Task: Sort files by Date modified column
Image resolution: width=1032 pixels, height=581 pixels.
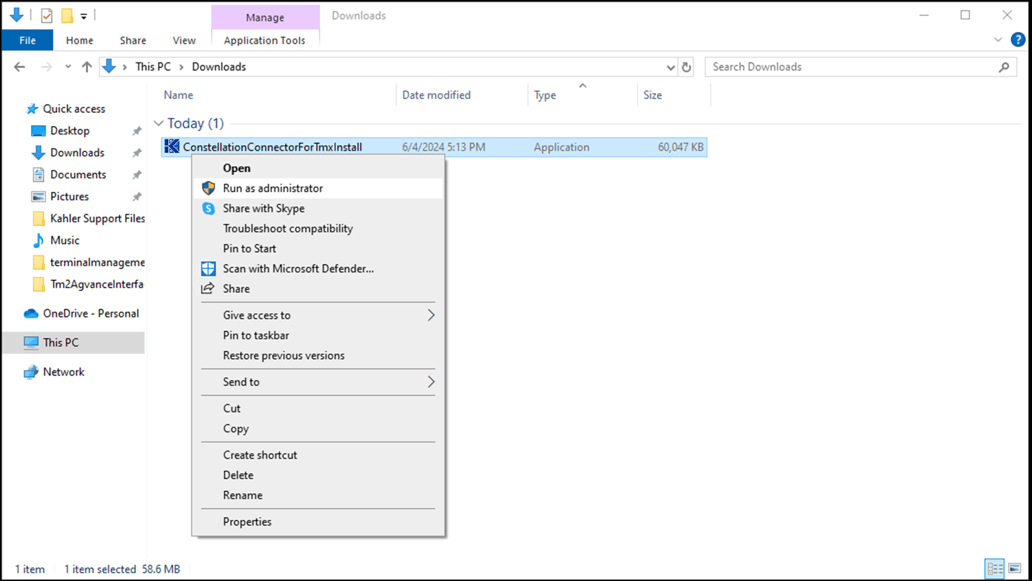Action: click(x=436, y=95)
